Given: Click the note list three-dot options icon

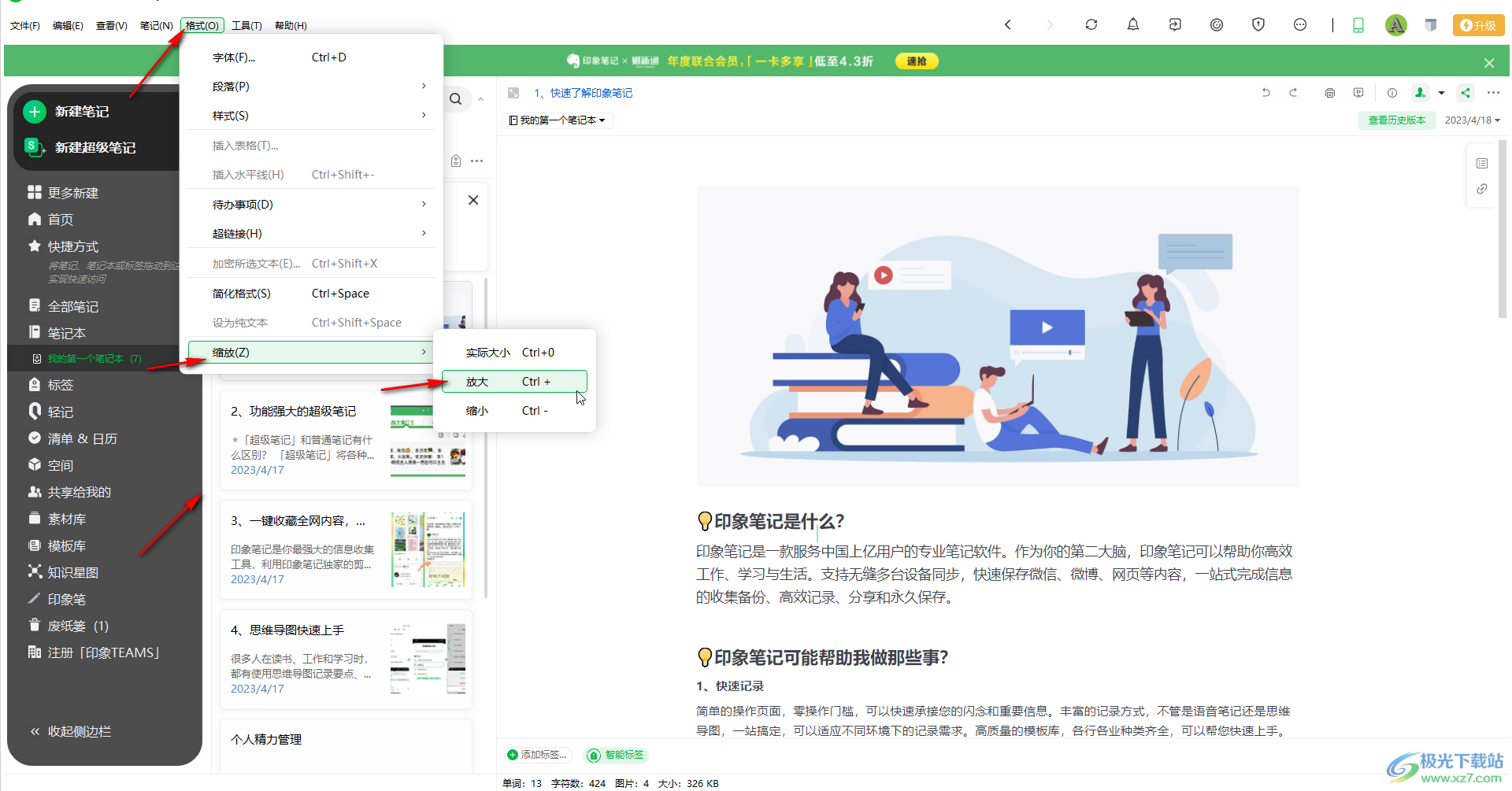Looking at the screenshot, I should tap(477, 161).
